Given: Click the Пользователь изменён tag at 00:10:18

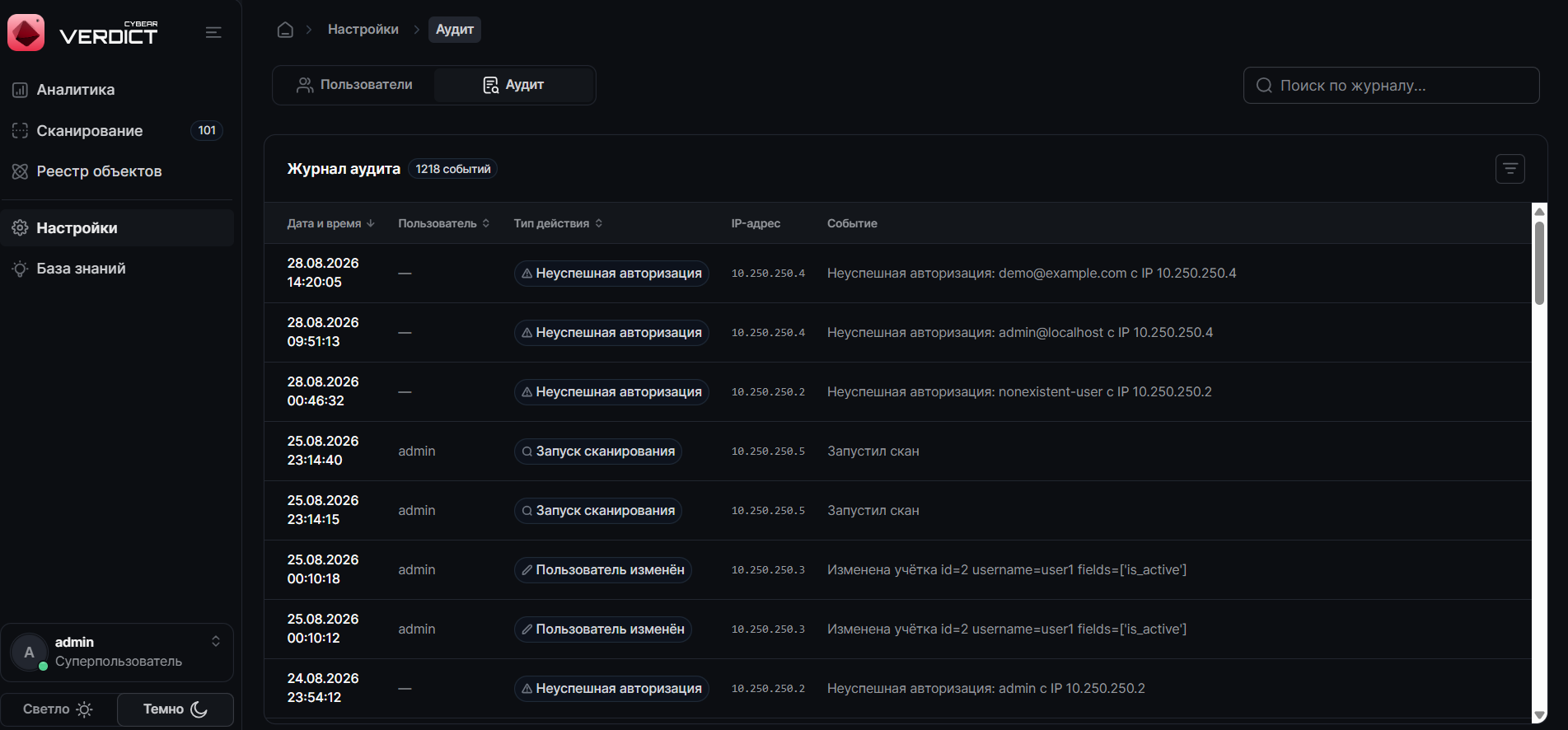Looking at the screenshot, I should tap(603, 570).
